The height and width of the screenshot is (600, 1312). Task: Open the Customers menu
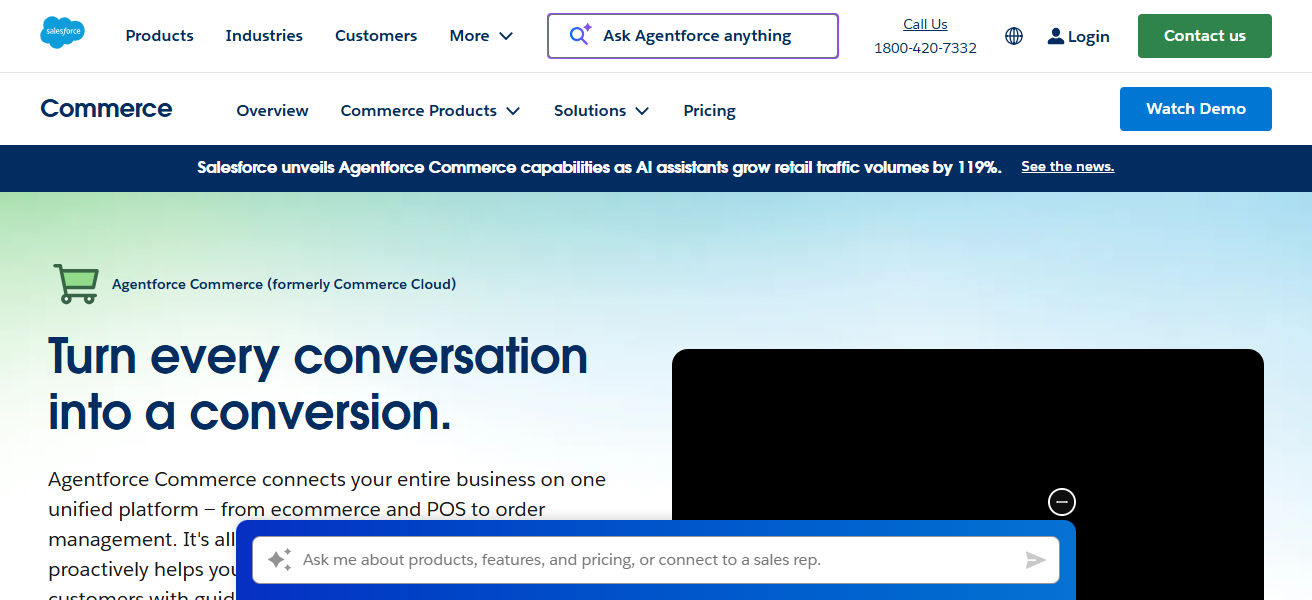(x=376, y=35)
